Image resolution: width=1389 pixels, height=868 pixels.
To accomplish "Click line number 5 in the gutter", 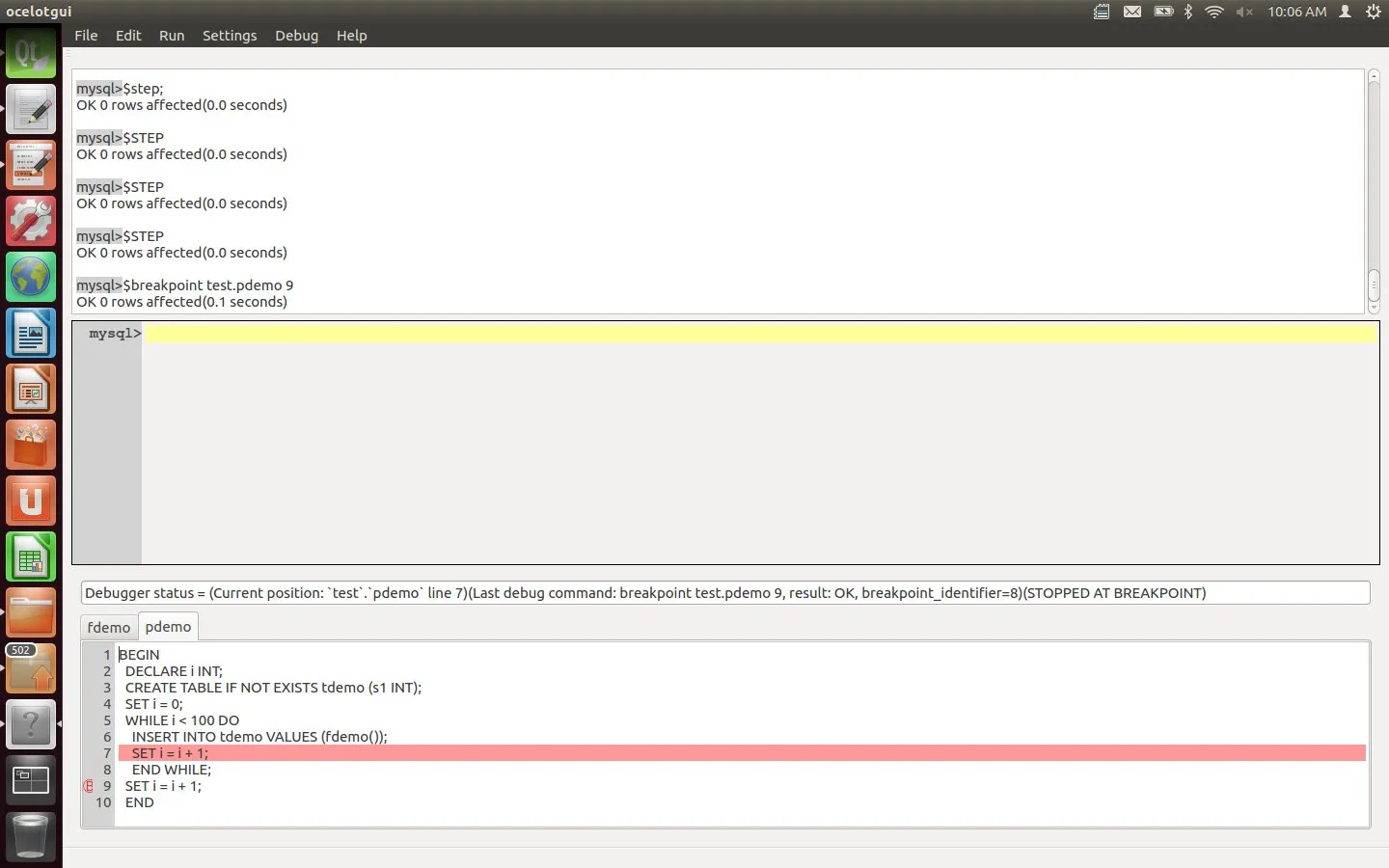I will (x=107, y=720).
